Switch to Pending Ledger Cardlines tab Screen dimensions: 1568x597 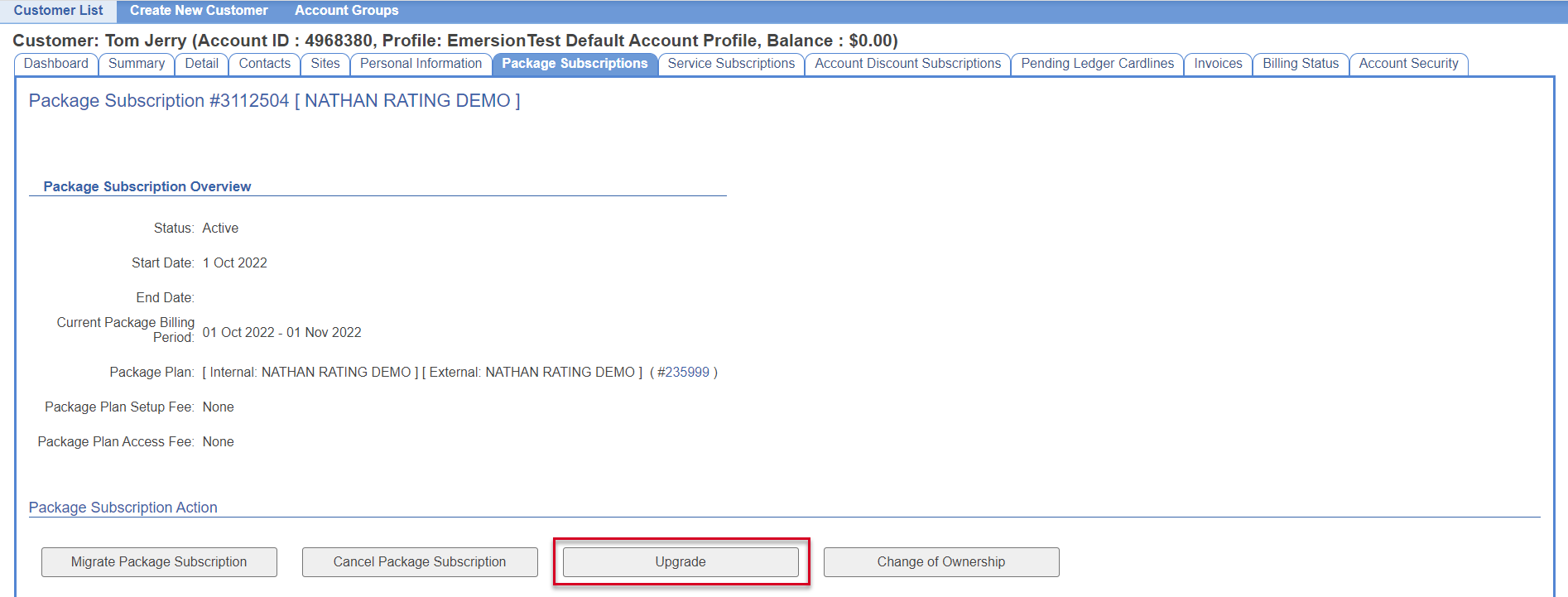[1097, 64]
